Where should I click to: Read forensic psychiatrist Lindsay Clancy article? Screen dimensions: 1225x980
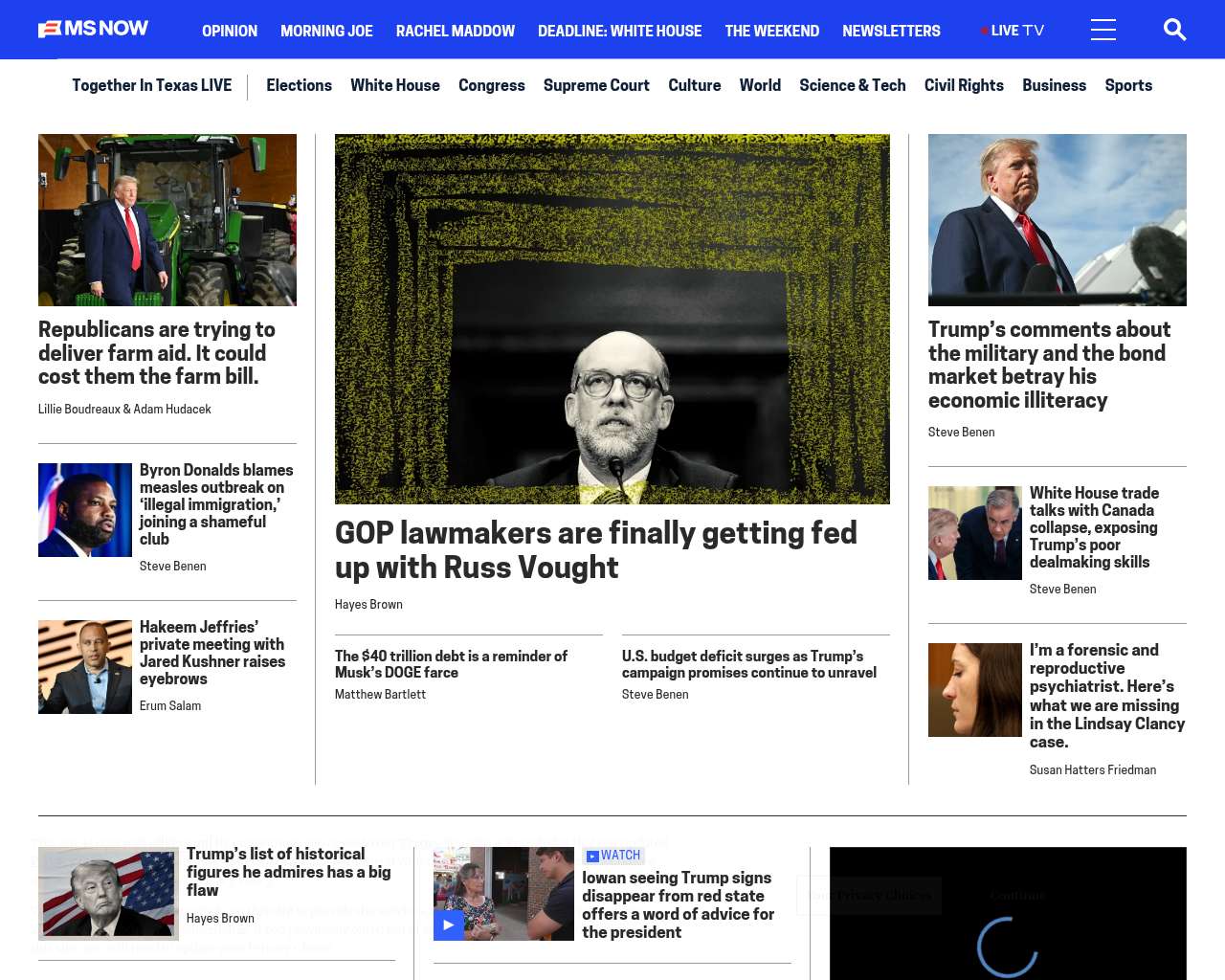(1107, 696)
